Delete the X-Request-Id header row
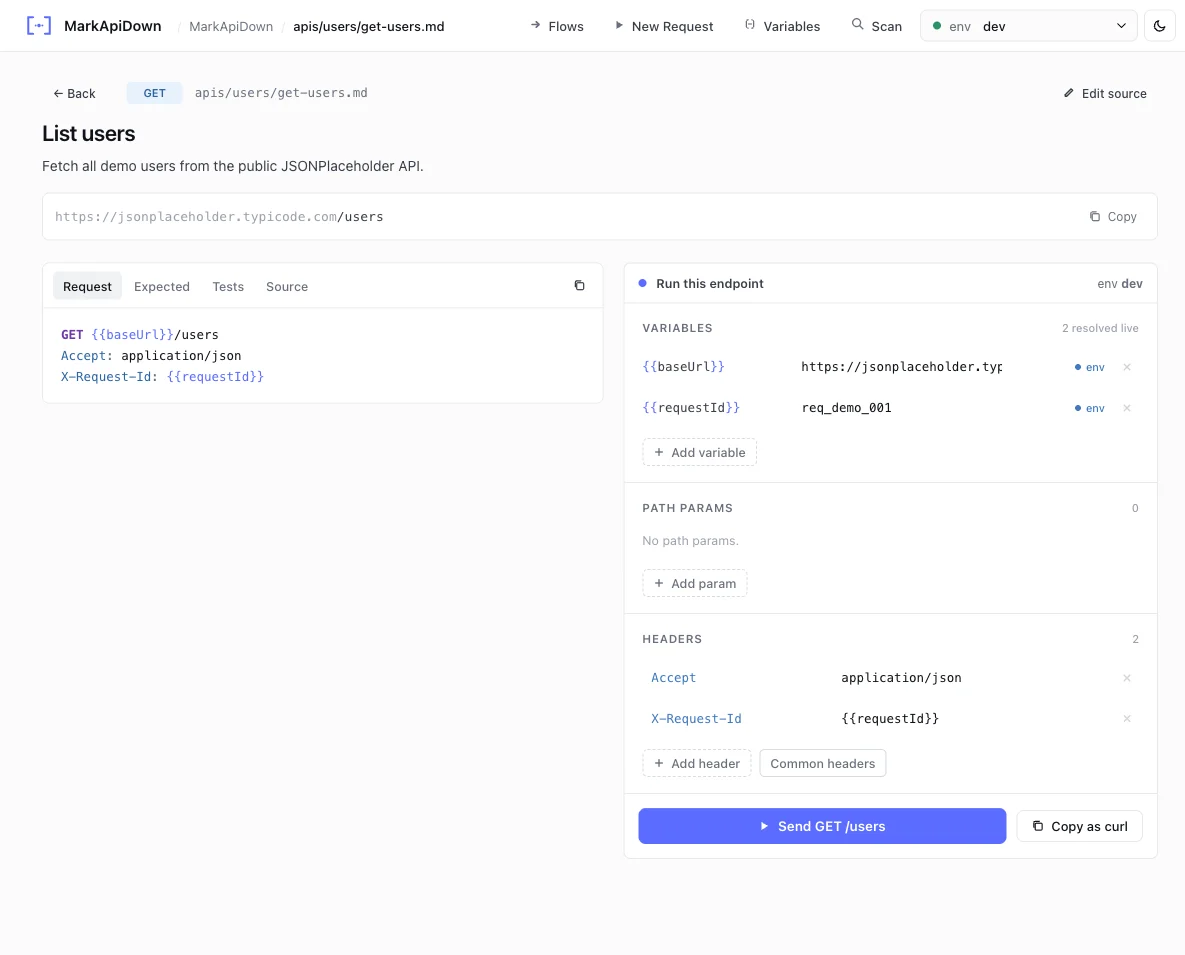The height and width of the screenshot is (955, 1185). (1127, 719)
